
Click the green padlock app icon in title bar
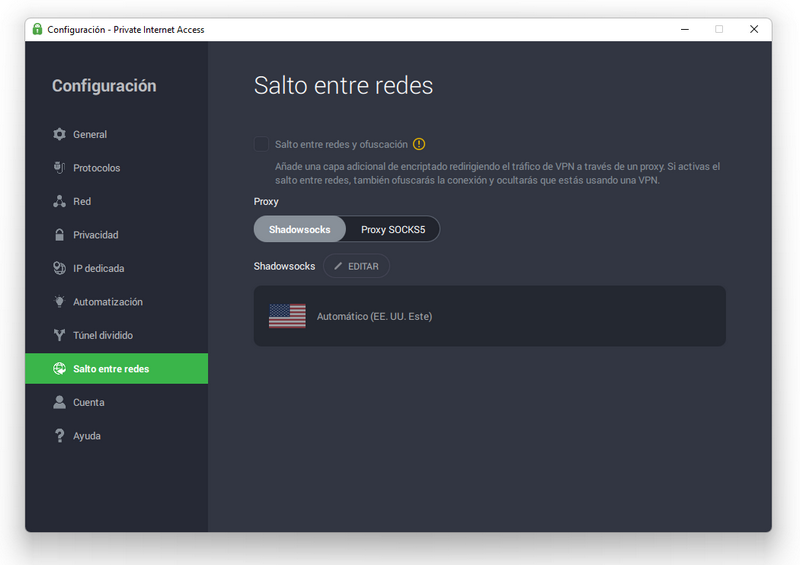coord(37,29)
